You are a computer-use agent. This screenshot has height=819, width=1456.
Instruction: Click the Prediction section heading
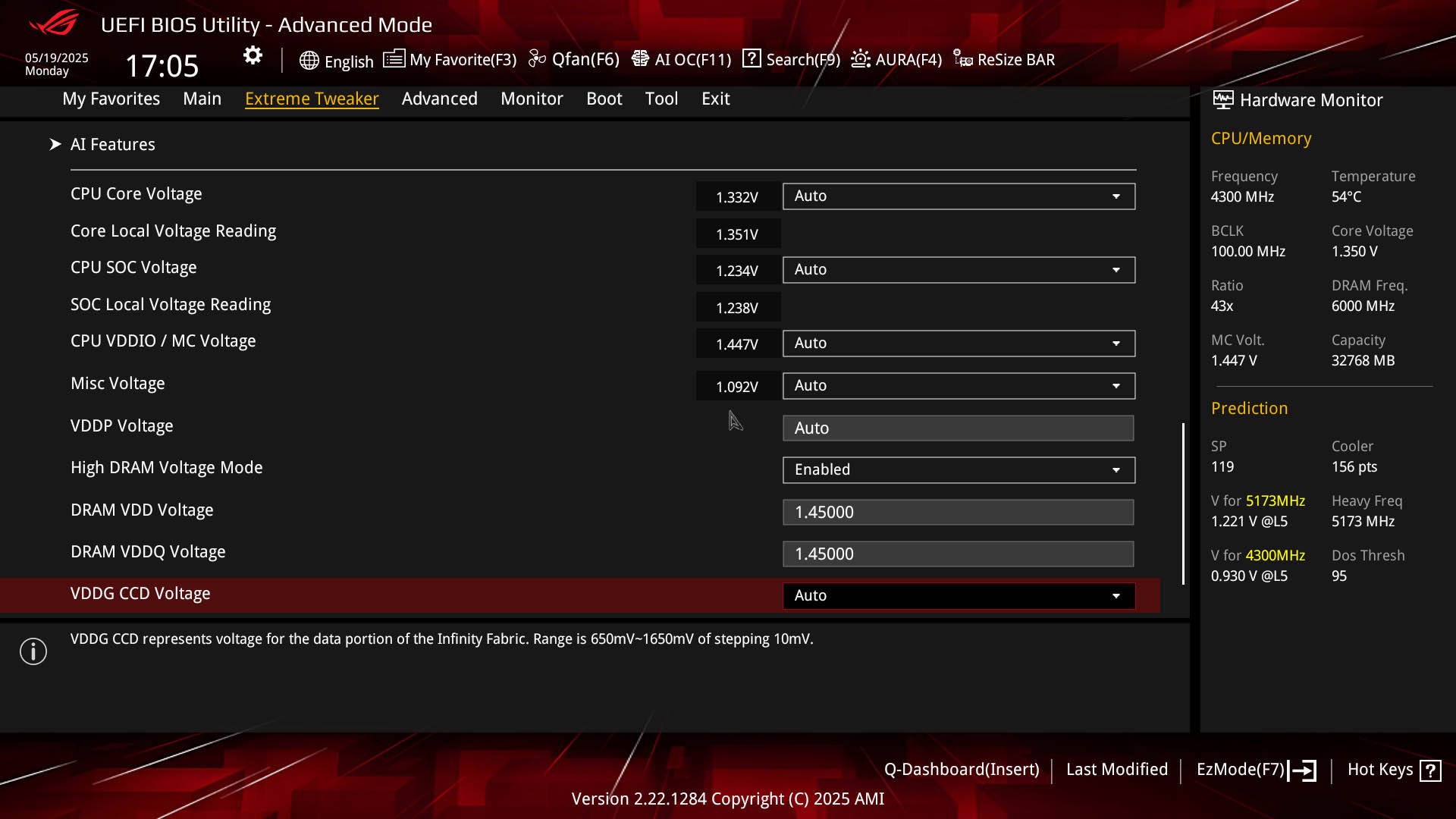(1249, 409)
